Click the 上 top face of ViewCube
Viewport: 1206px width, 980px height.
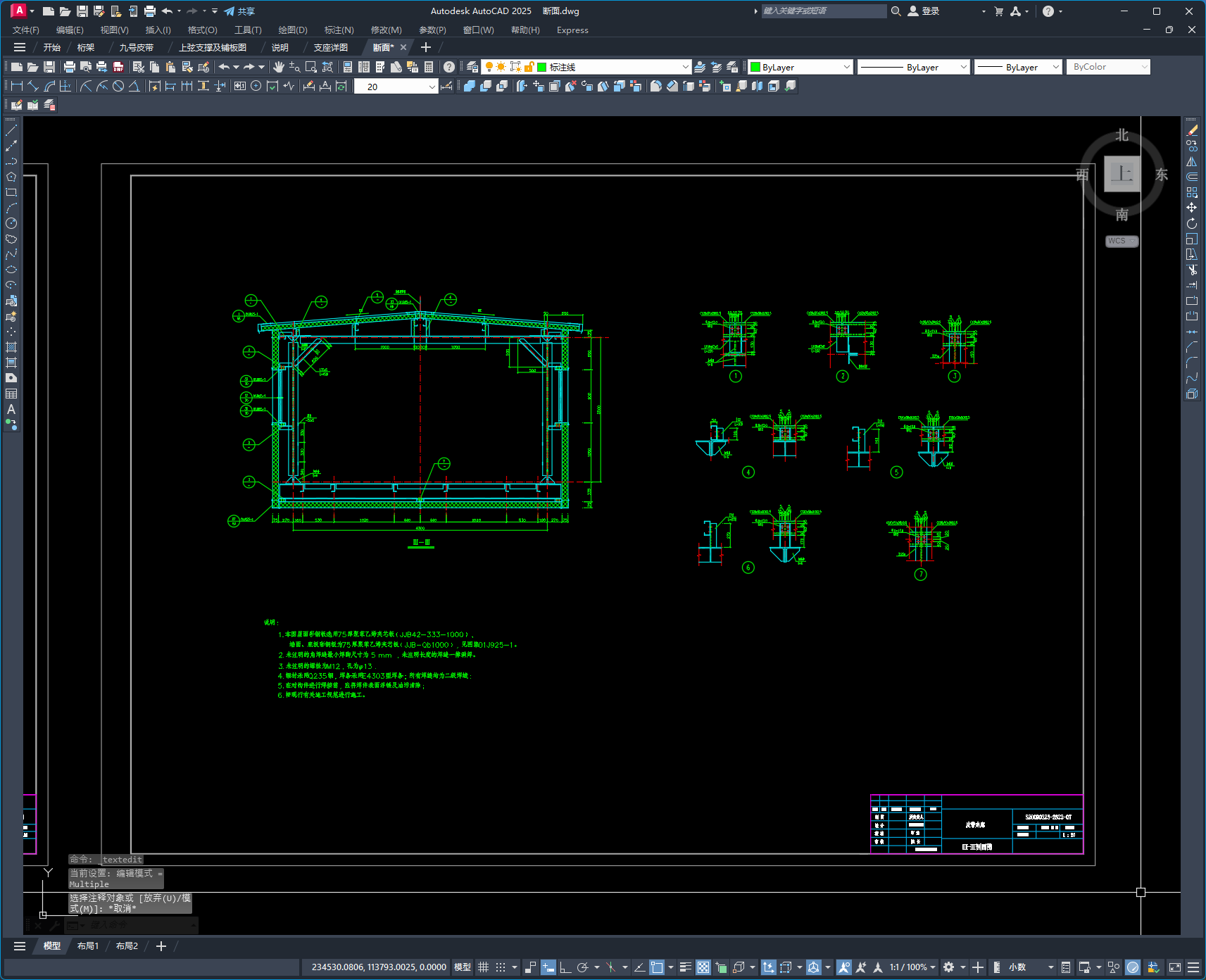1122,174
